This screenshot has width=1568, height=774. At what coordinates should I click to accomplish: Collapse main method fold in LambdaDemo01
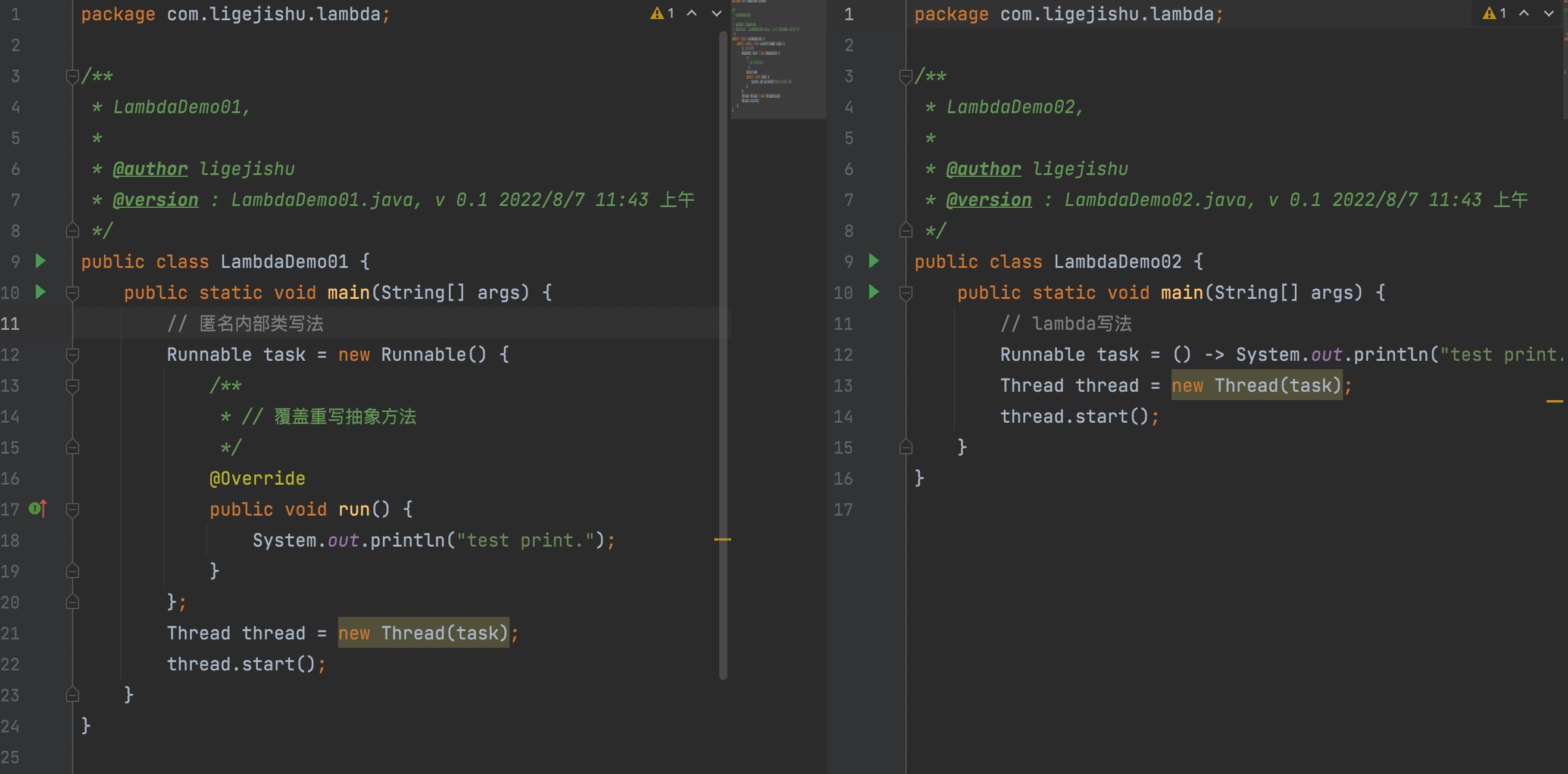point(72,294)
